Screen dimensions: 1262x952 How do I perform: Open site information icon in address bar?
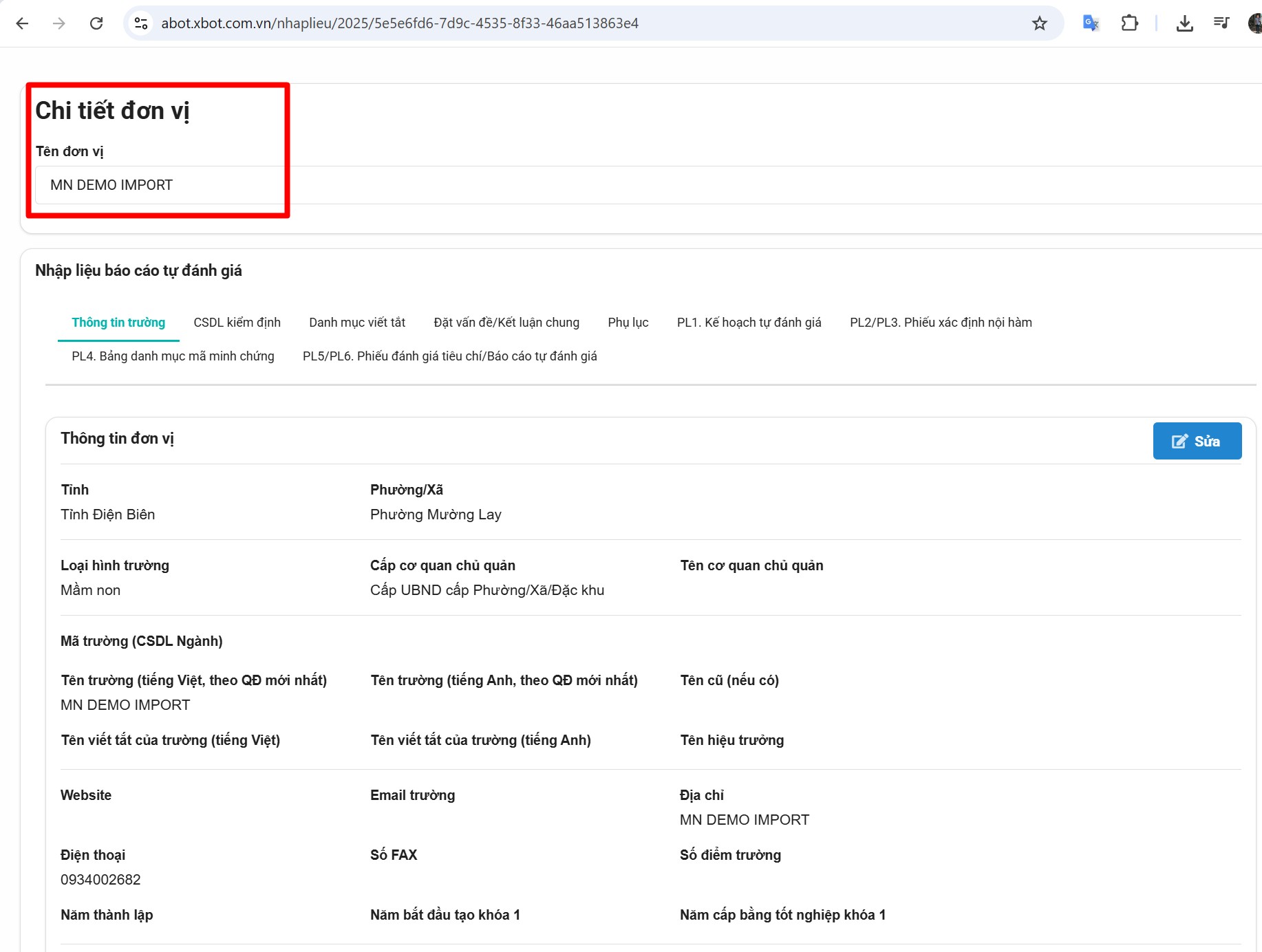point(141,23)
